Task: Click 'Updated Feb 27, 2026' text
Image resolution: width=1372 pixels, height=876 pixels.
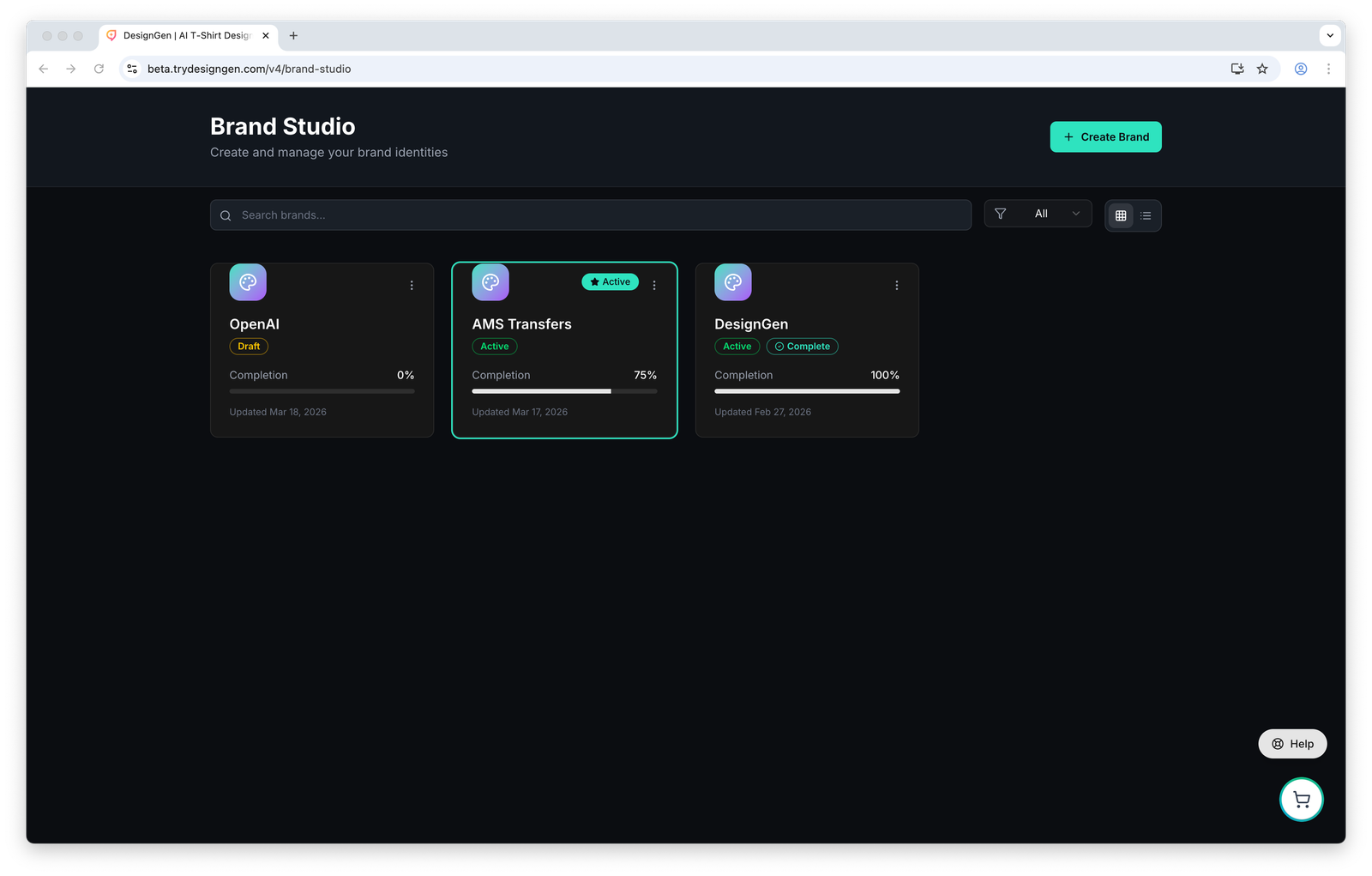Action: coord(763,413)
